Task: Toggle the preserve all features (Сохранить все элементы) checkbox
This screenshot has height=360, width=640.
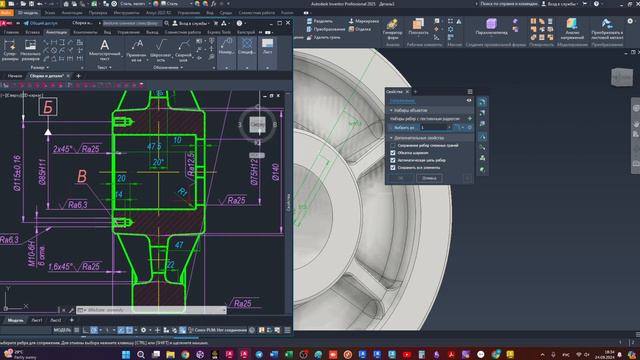Action: point(393,167)
